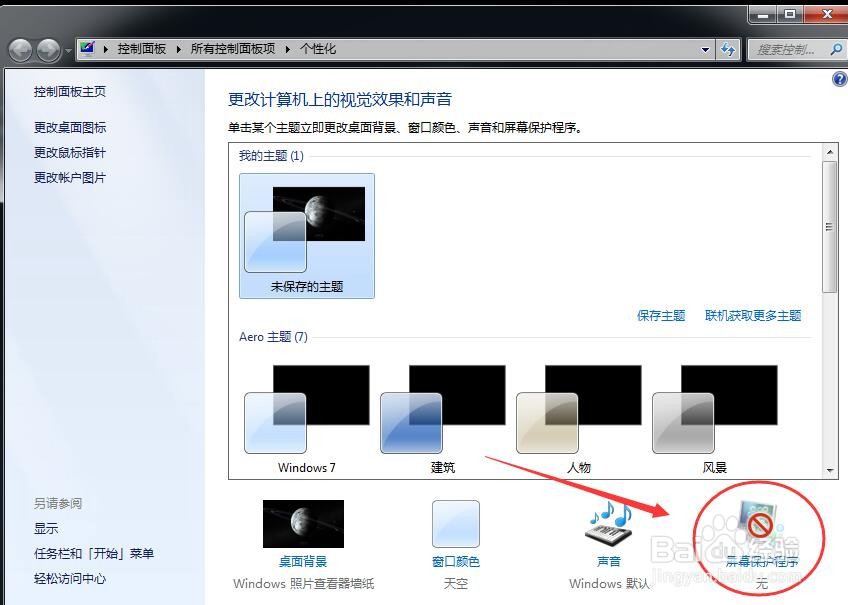
Task: Click Windows 照片查看器墙纸 caption text
Action: pyautogui.click(x=303, y=584)
